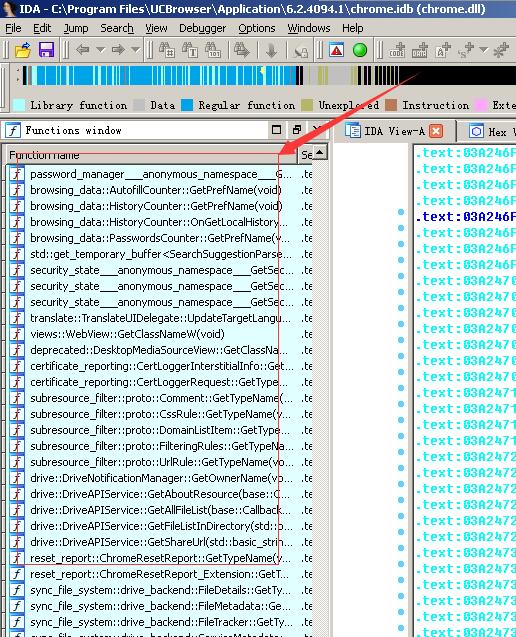Click the binary sequence search binoculars icon
Screen dimensions: 516x637
213,50
